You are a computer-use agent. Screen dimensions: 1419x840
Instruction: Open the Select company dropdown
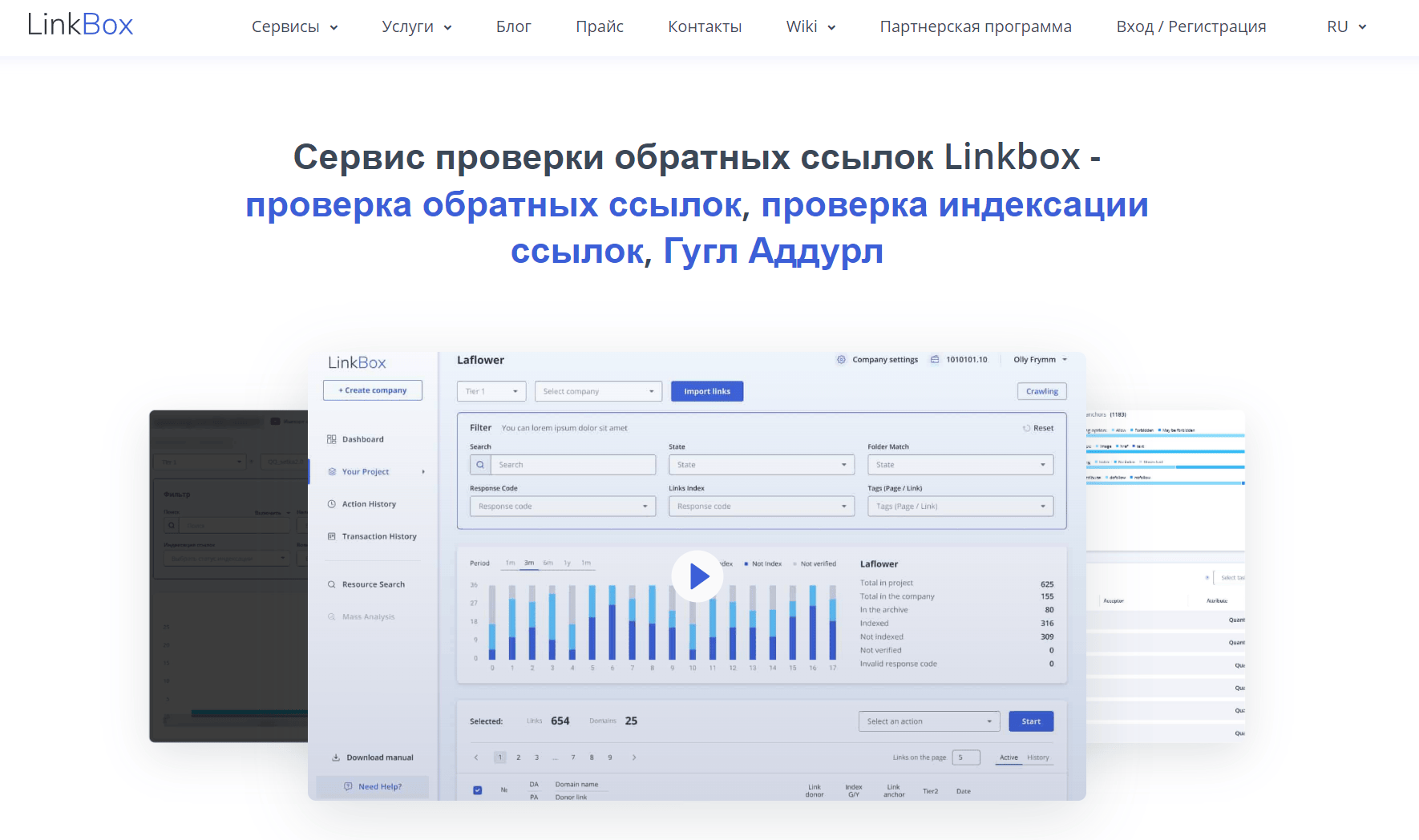597,391
